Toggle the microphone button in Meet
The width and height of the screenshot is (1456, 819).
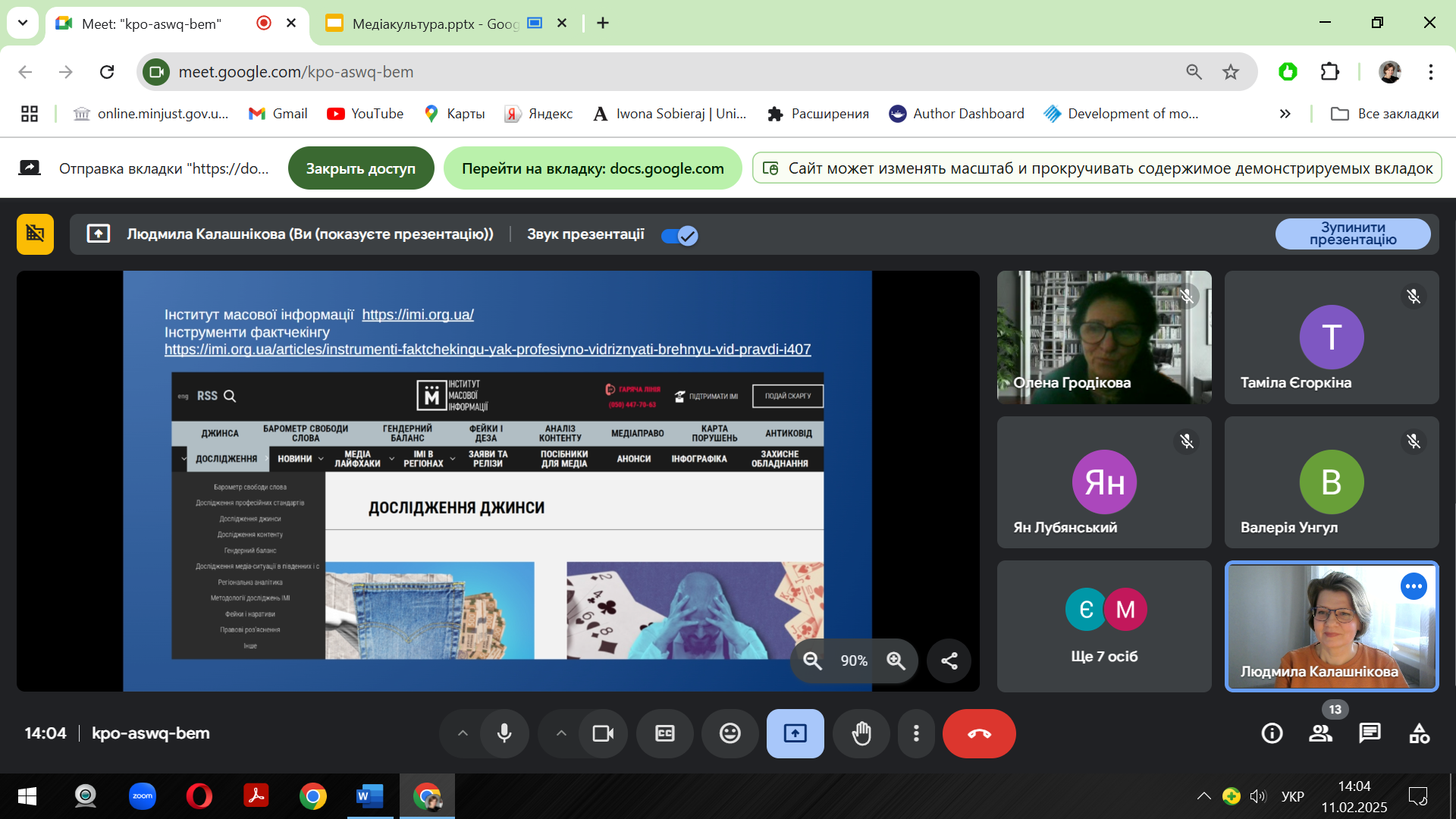[504, 733]
